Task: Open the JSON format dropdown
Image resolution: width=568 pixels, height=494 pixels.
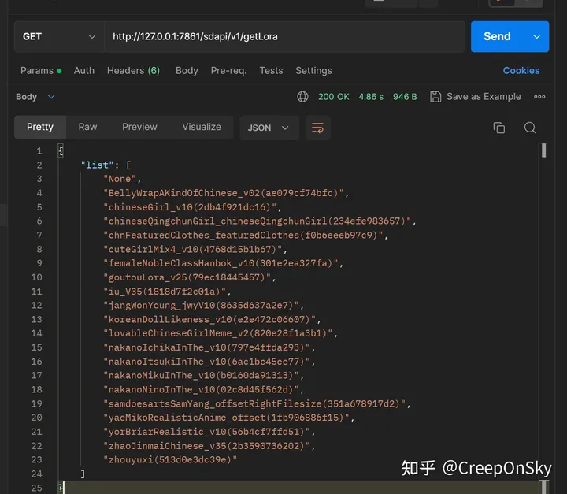Action: 268,128
